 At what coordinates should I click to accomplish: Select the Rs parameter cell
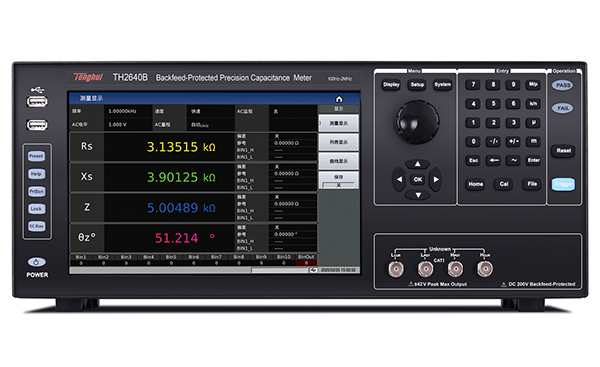click(86, 147)
